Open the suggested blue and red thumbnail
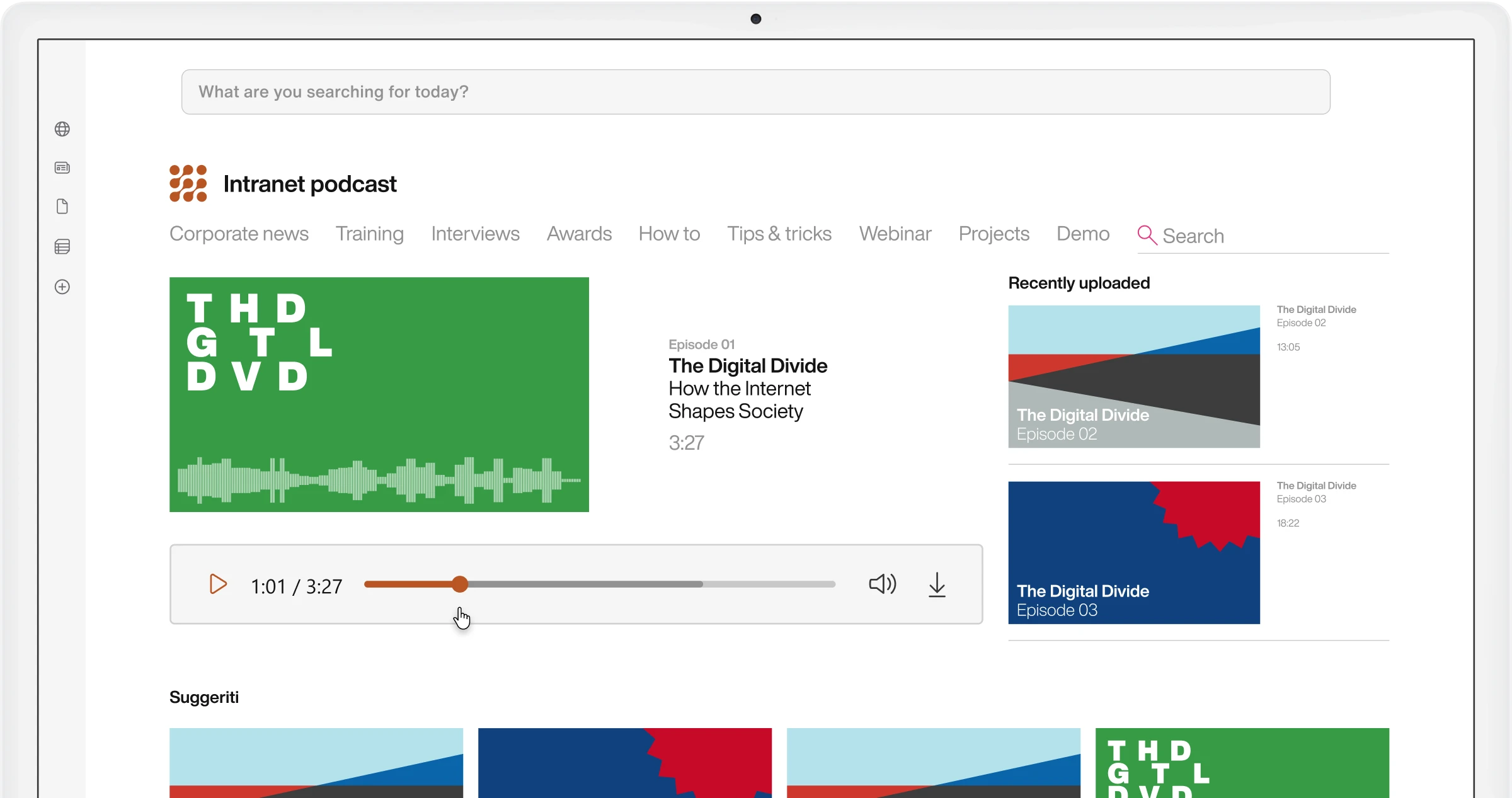This screenshot has height=798, width=1512. 625,763
